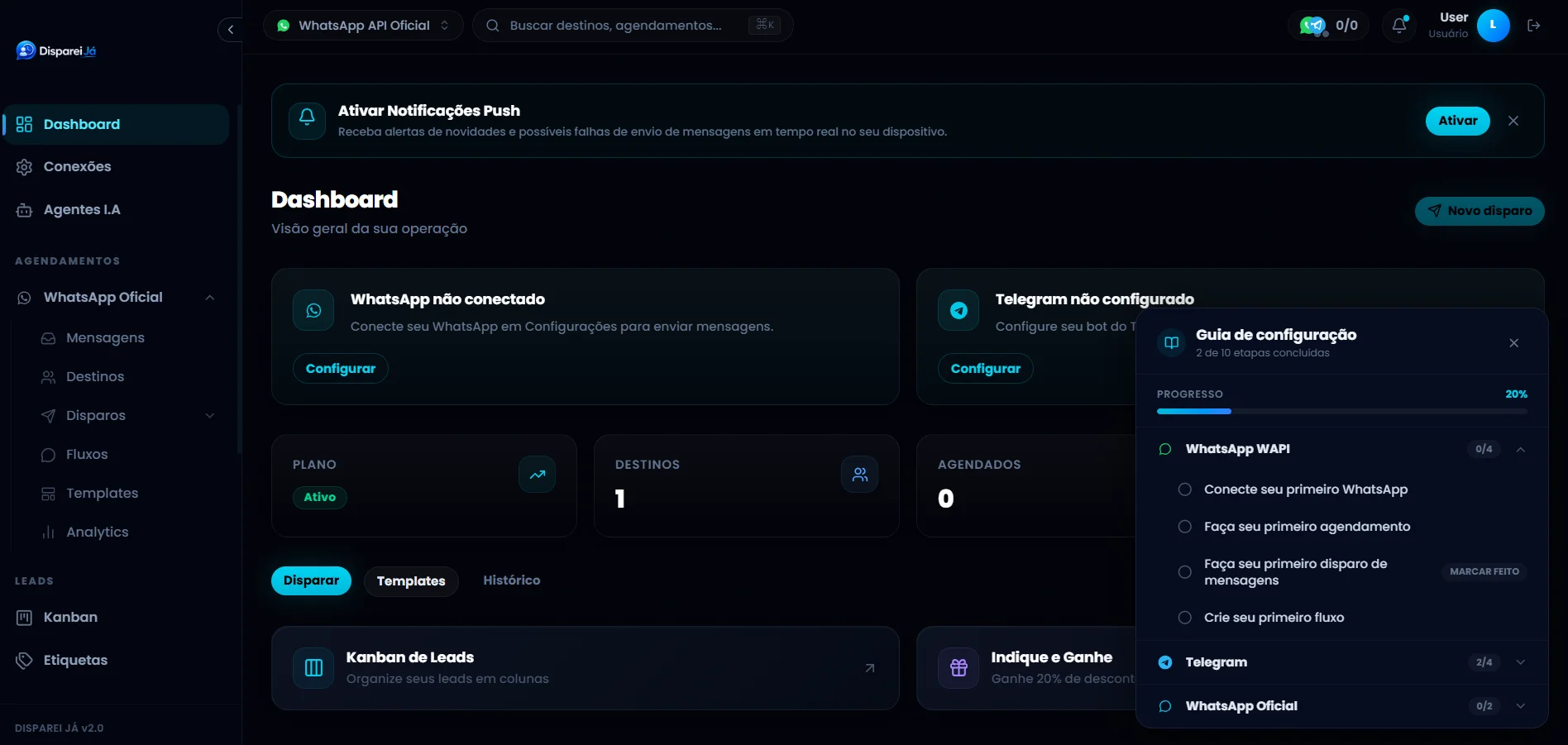The height and width of the screenshot is (745, 1568).
Task: Click the 20% progress value
Action: [x=1516, y=394]
